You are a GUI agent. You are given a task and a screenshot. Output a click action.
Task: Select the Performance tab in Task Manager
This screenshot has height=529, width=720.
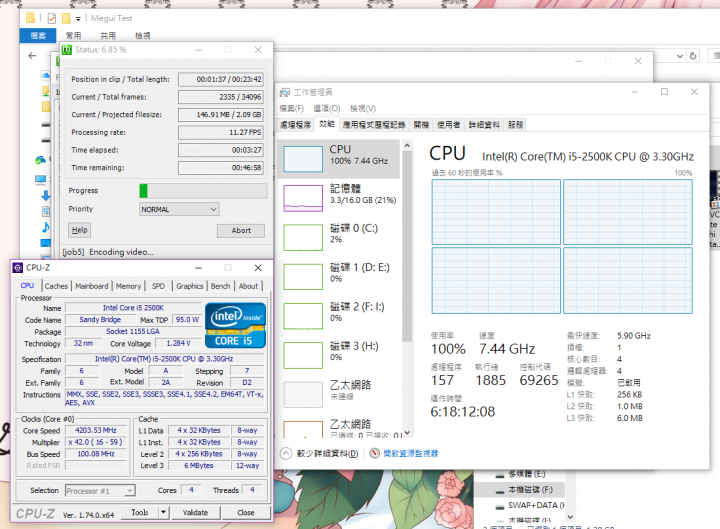click(327, 124)
